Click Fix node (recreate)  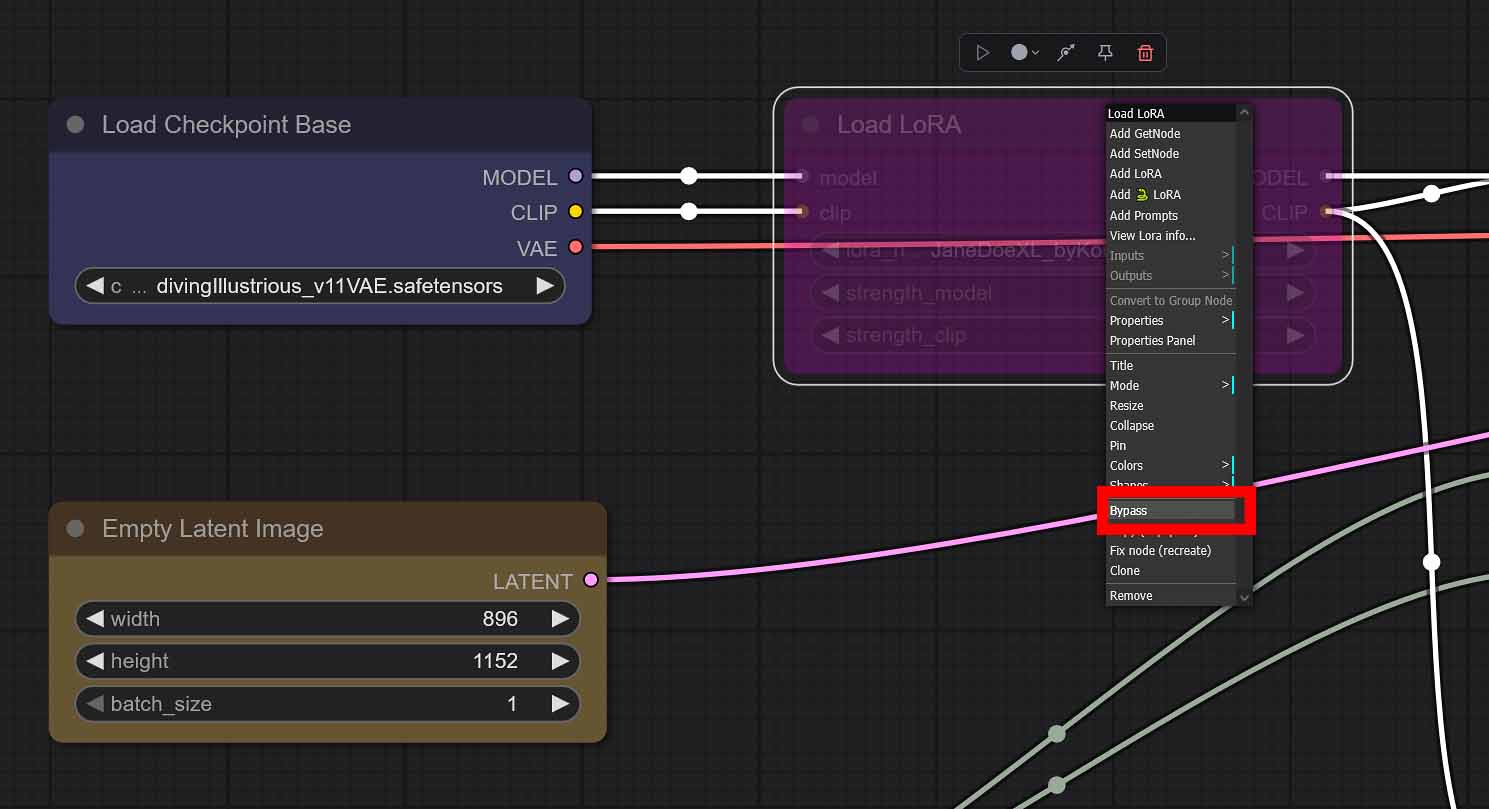click(1159, 550)
